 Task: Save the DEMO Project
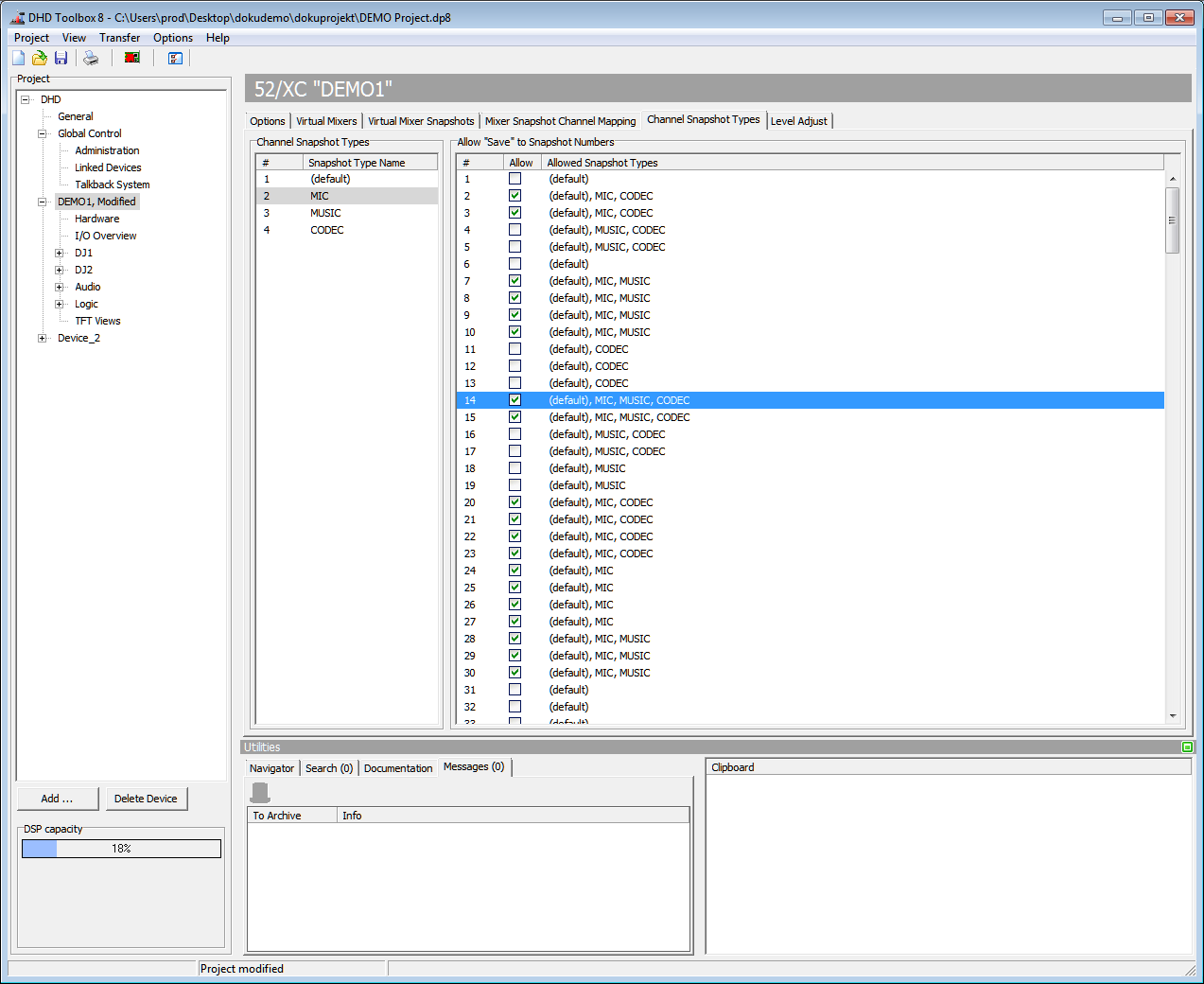[61, 58]
